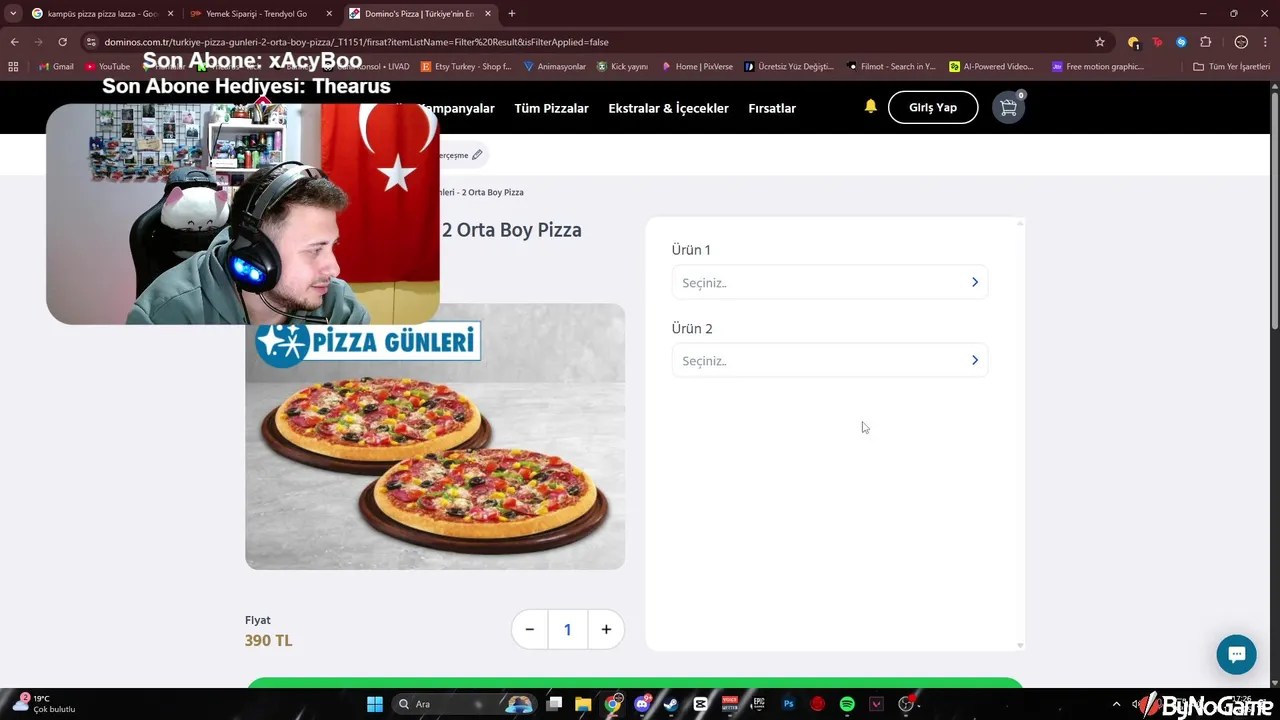Open the YouTube bookmark
Viewport: 1280px width, 720px height.
click(x=108, y=67)
